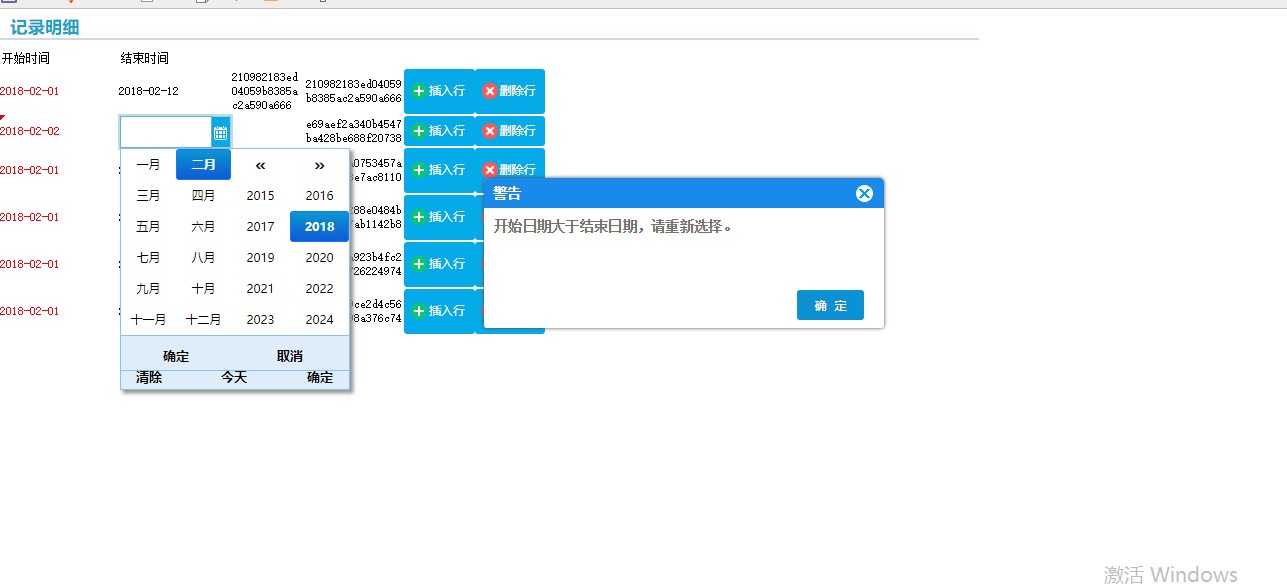This screenshot has width=1287, height=584.
Task: Click the 警告 dialog title bar text
Action: coord(507,194)
